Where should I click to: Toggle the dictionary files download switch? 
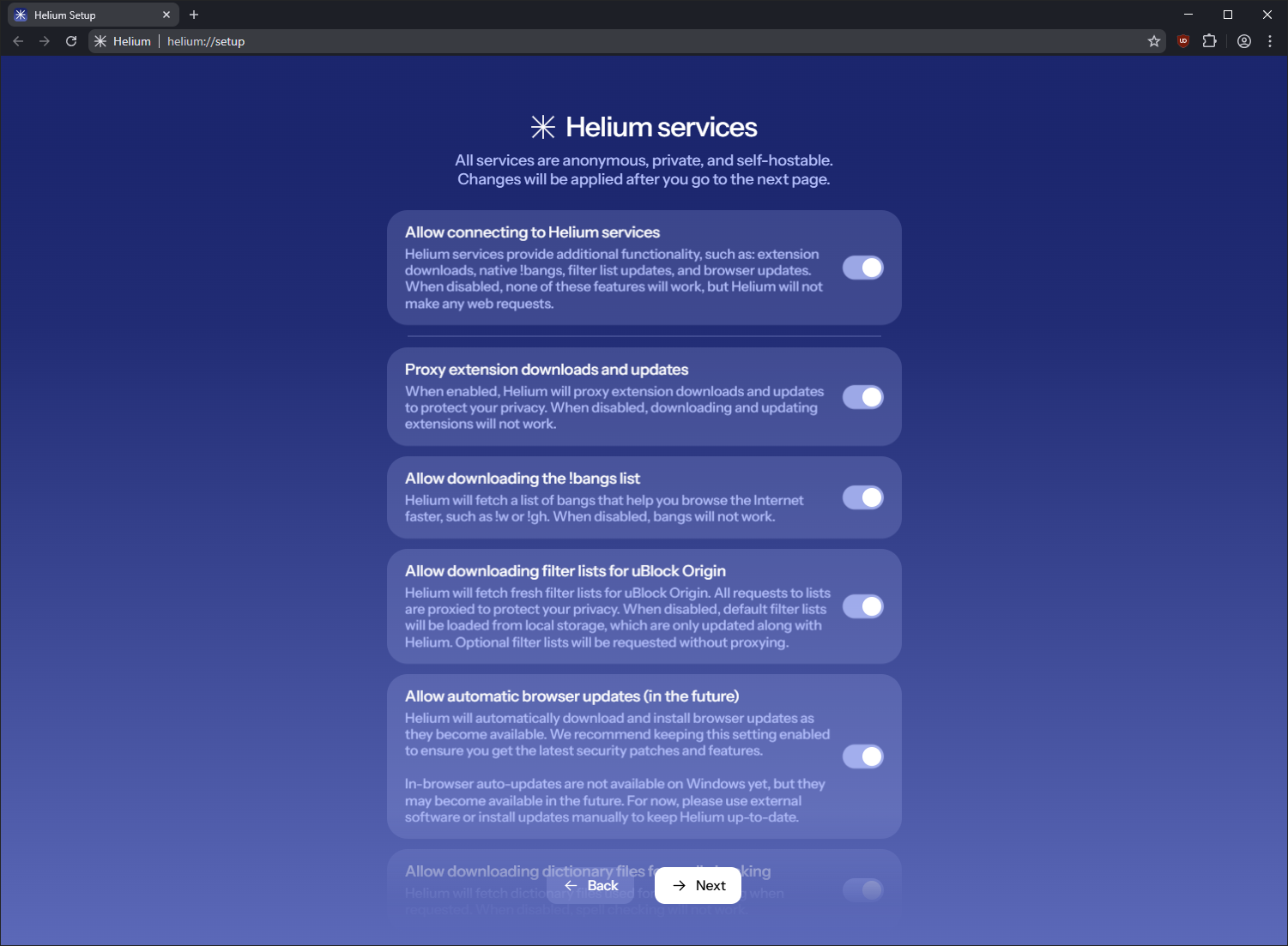pos(863,890)
